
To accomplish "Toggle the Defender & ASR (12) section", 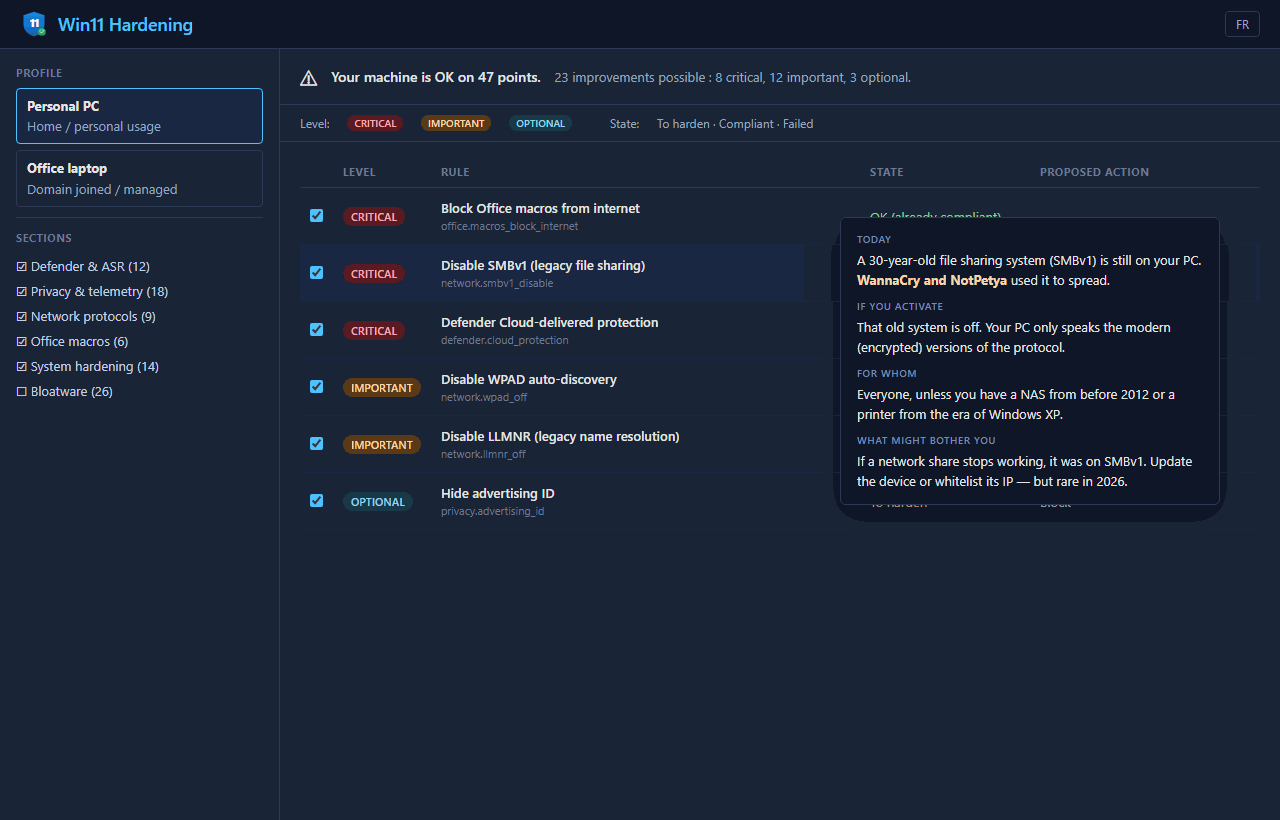I will (x=83, y=267).
